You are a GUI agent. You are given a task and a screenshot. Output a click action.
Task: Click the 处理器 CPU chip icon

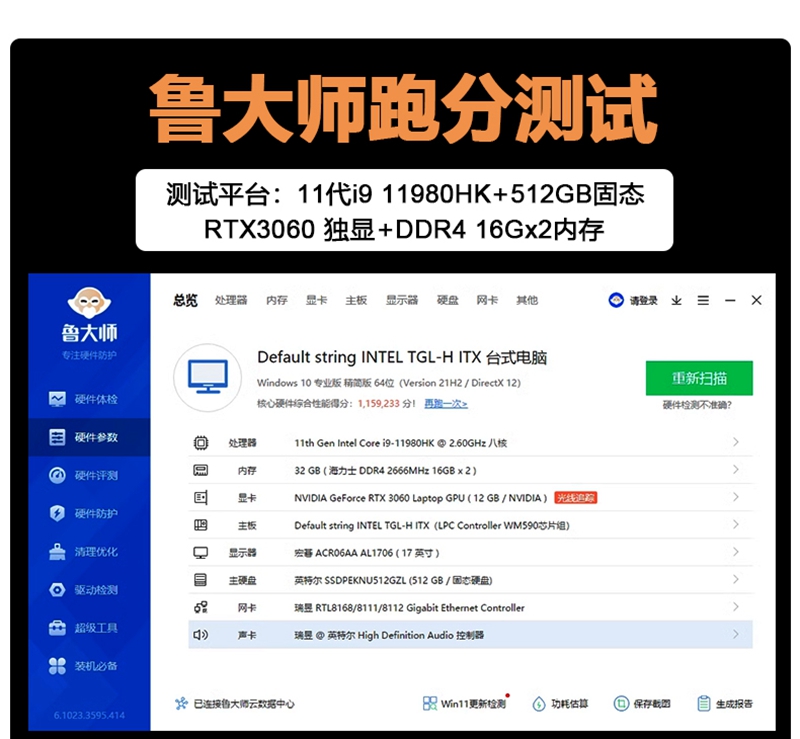[x=201, y=442]
